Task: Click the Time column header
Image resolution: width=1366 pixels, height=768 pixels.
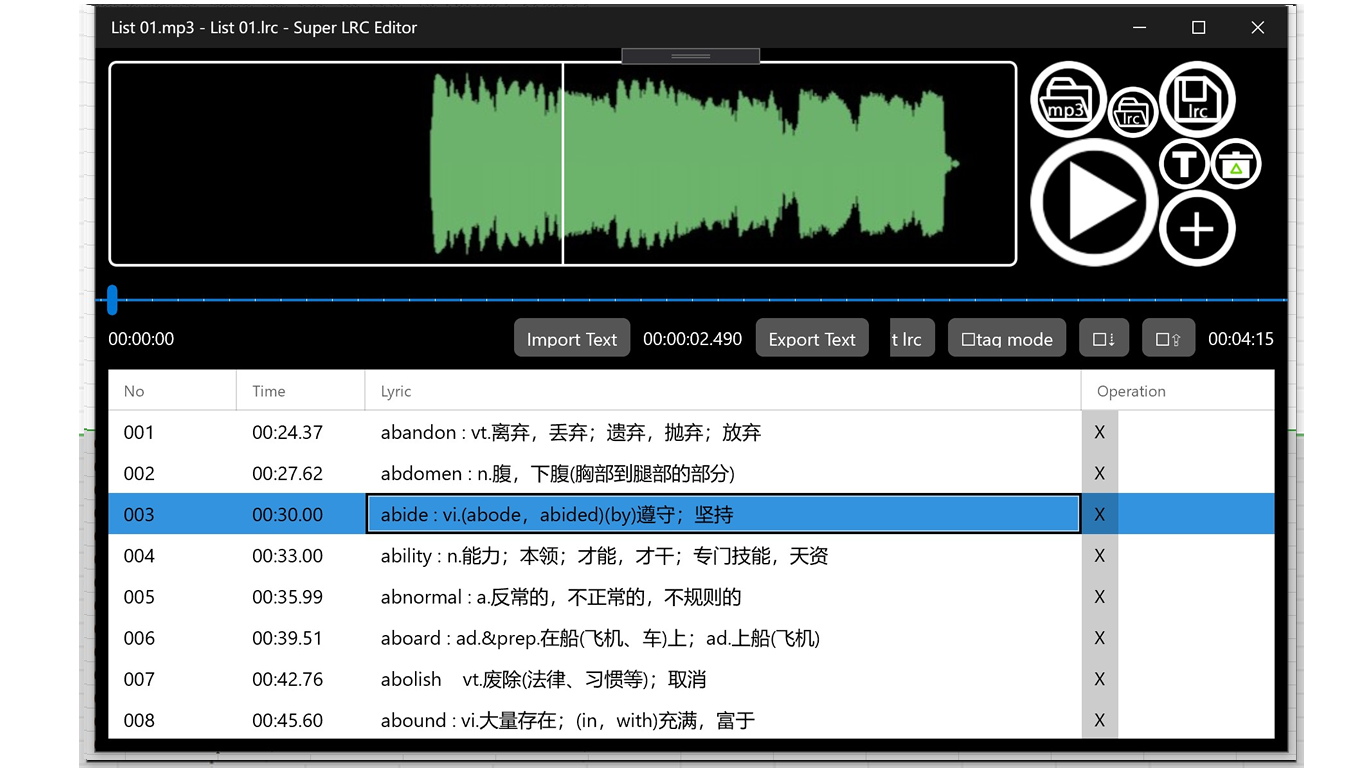Action: point(268,391)
